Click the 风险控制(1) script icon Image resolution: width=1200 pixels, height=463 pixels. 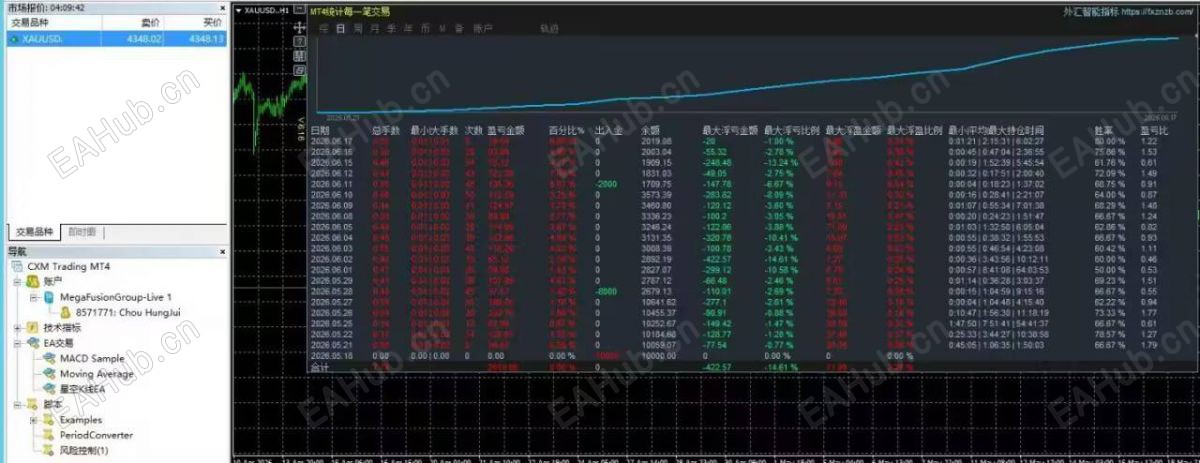click(x=49, y=451)
